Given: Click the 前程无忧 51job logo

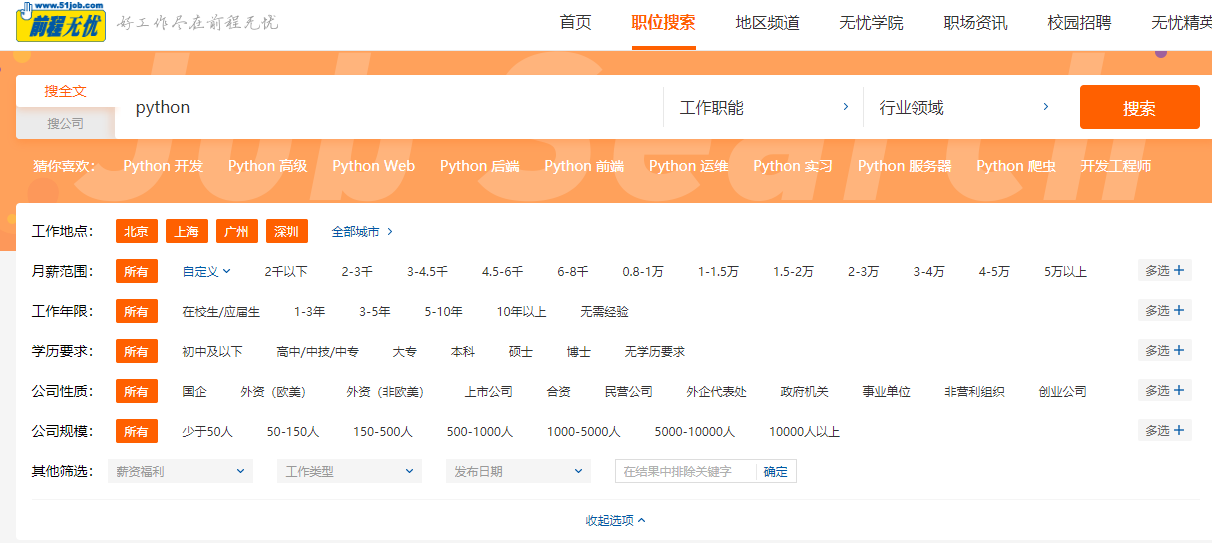Looking at the screenshot, I should click(x=61, y=21).
